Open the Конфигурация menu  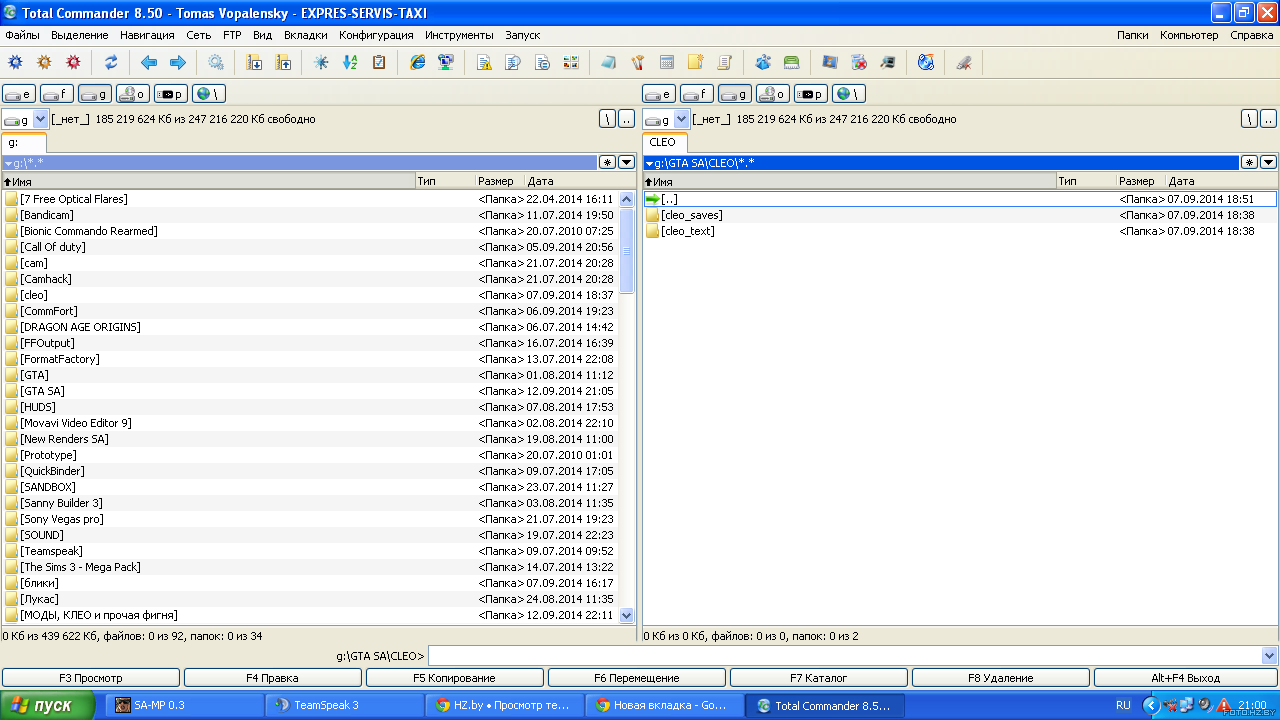(376, 35)
